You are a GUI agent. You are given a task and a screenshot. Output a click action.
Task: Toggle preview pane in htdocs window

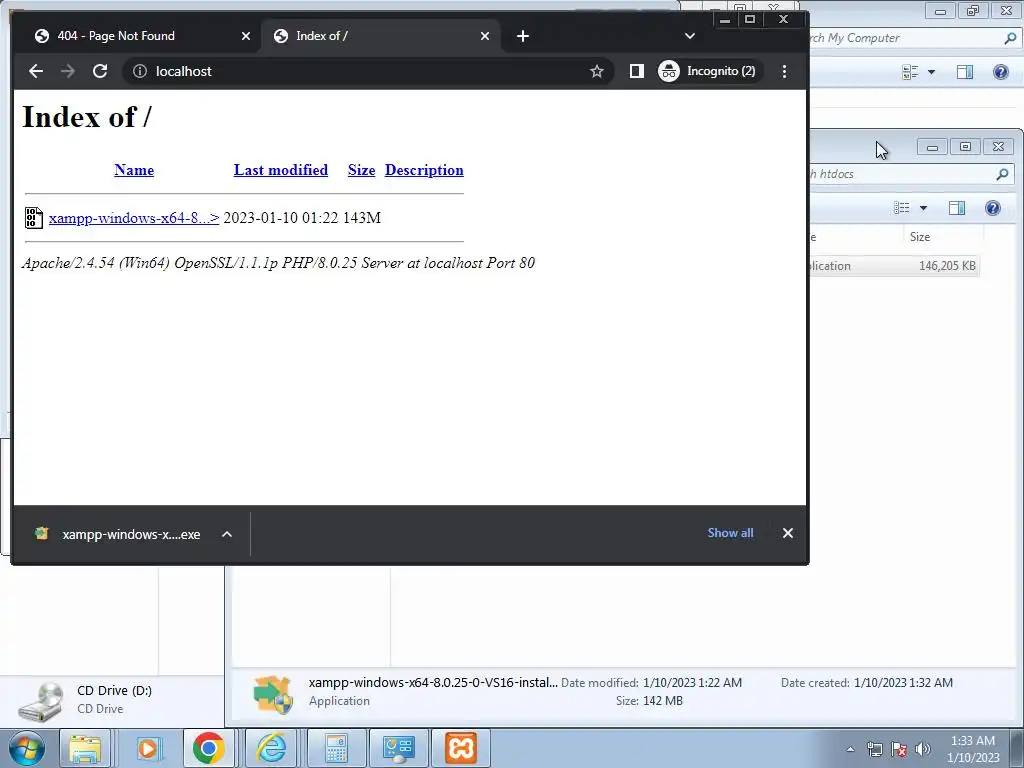point(957,208)
